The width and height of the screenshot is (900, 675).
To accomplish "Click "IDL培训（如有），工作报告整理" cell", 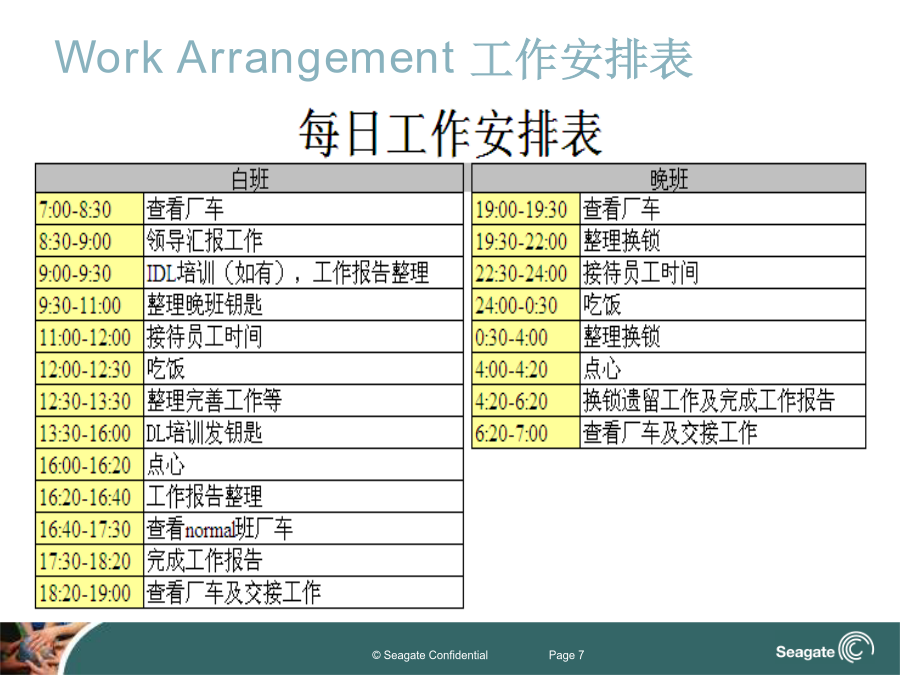I will click(303, 273).
